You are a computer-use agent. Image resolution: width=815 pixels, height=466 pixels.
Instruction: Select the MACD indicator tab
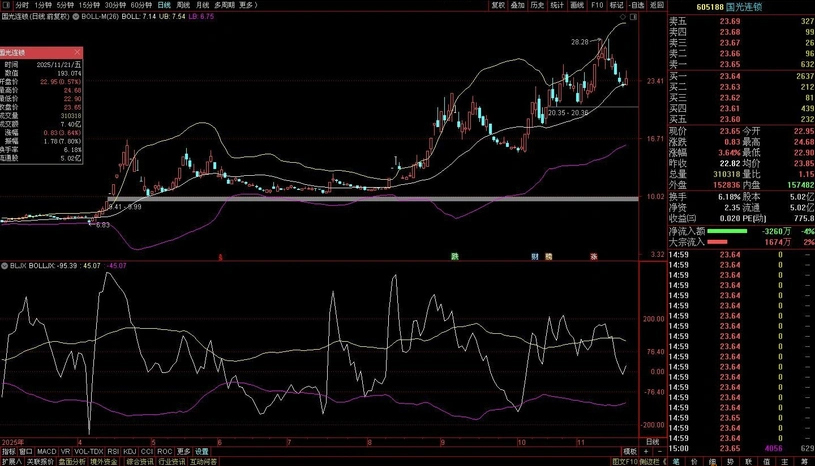(x=46, y=451)
